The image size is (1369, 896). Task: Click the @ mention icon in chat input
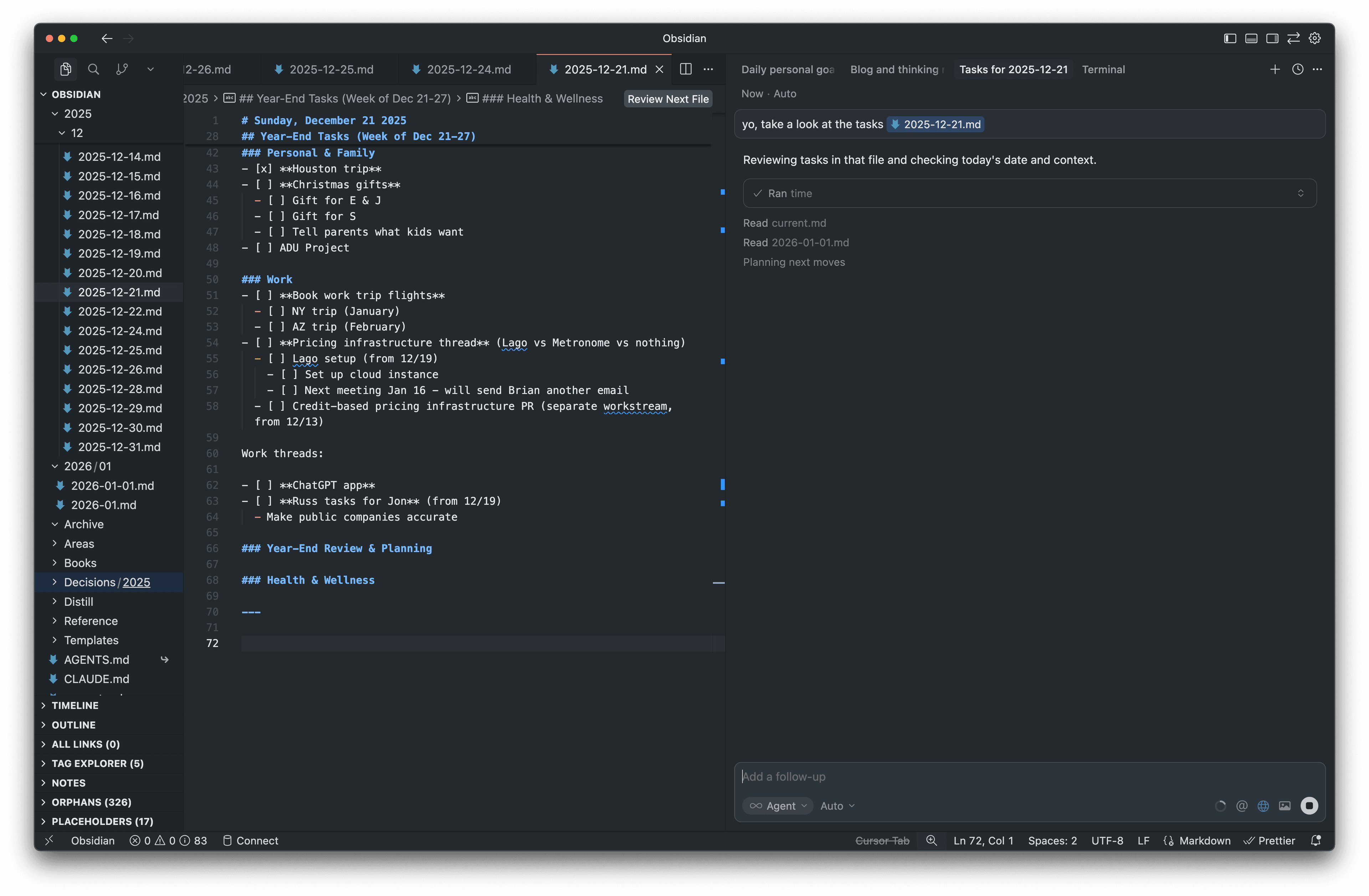coord(1242,806)
